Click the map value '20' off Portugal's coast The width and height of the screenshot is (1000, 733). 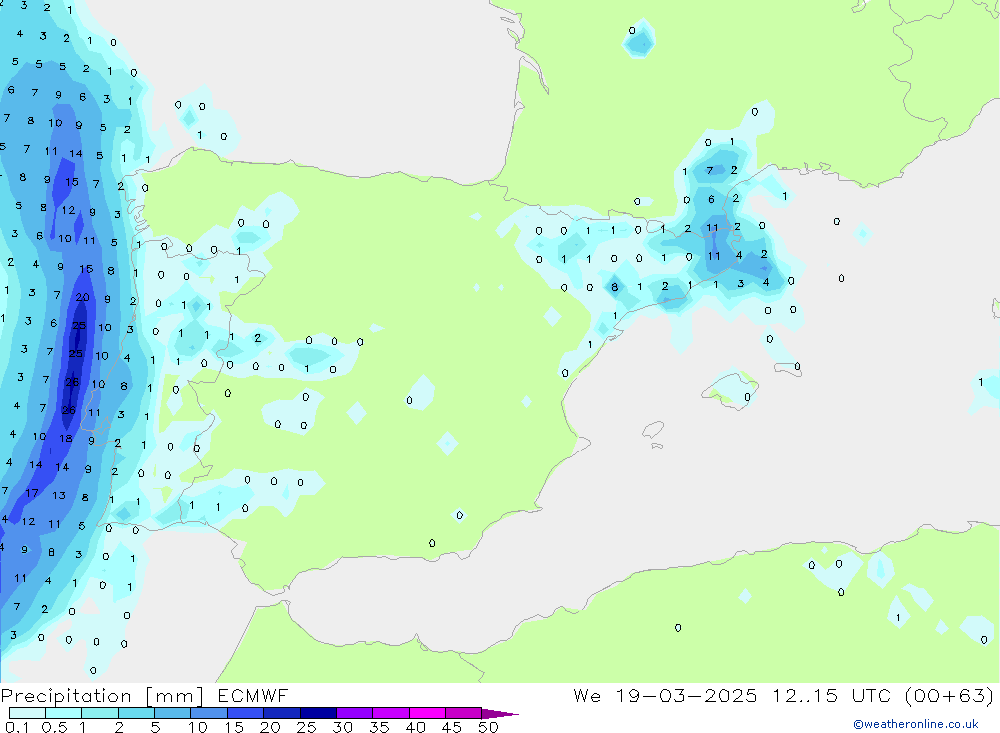[82, 297]
